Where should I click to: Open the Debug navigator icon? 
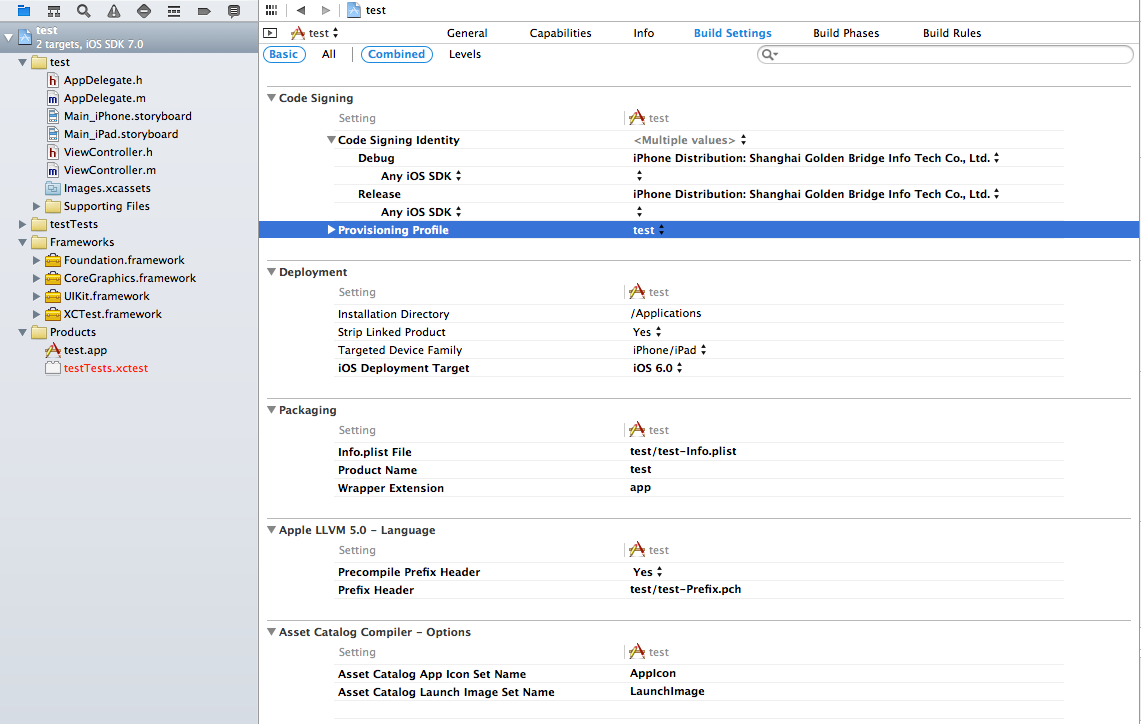[x=174, y=11]
